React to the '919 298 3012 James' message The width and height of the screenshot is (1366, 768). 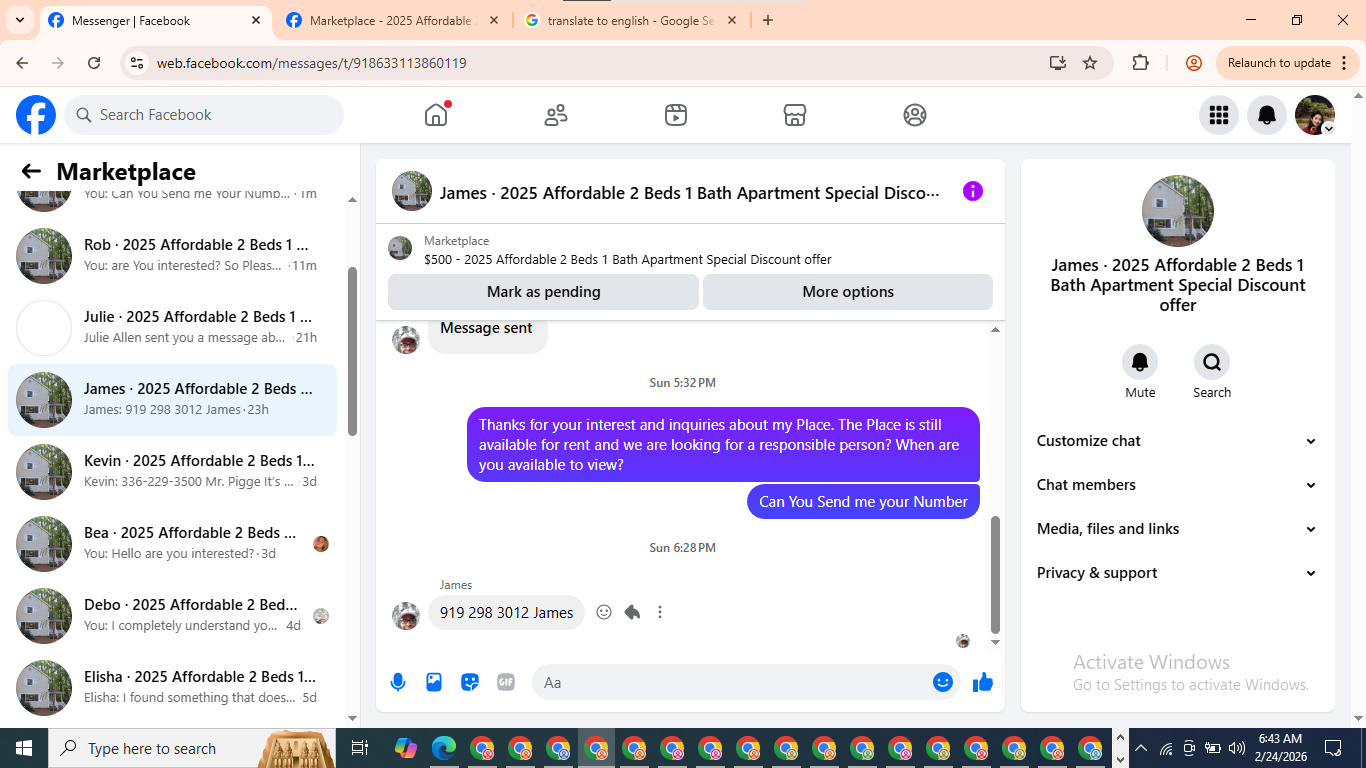[604, 612]
